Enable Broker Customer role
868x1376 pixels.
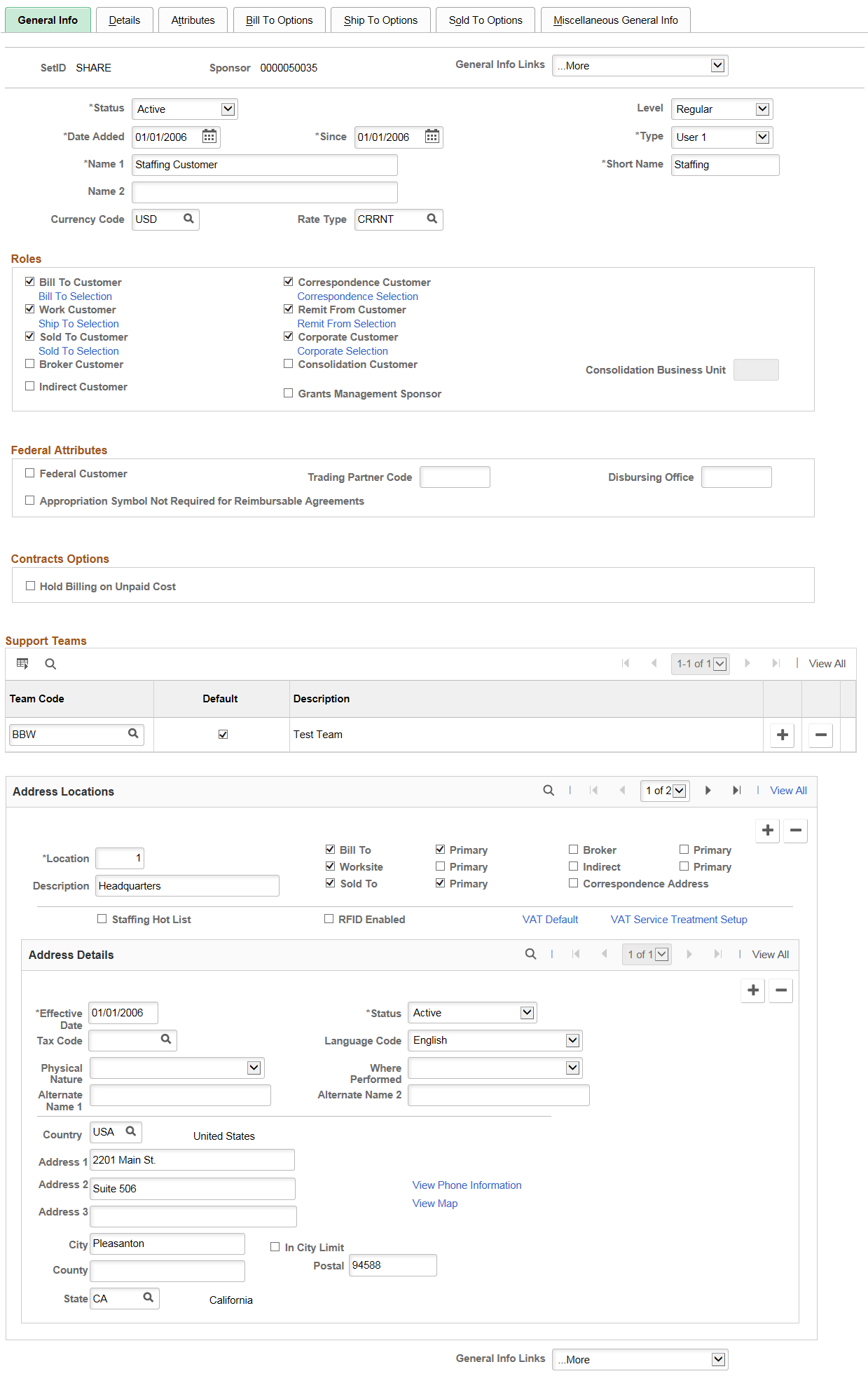(x=29, y=364)
